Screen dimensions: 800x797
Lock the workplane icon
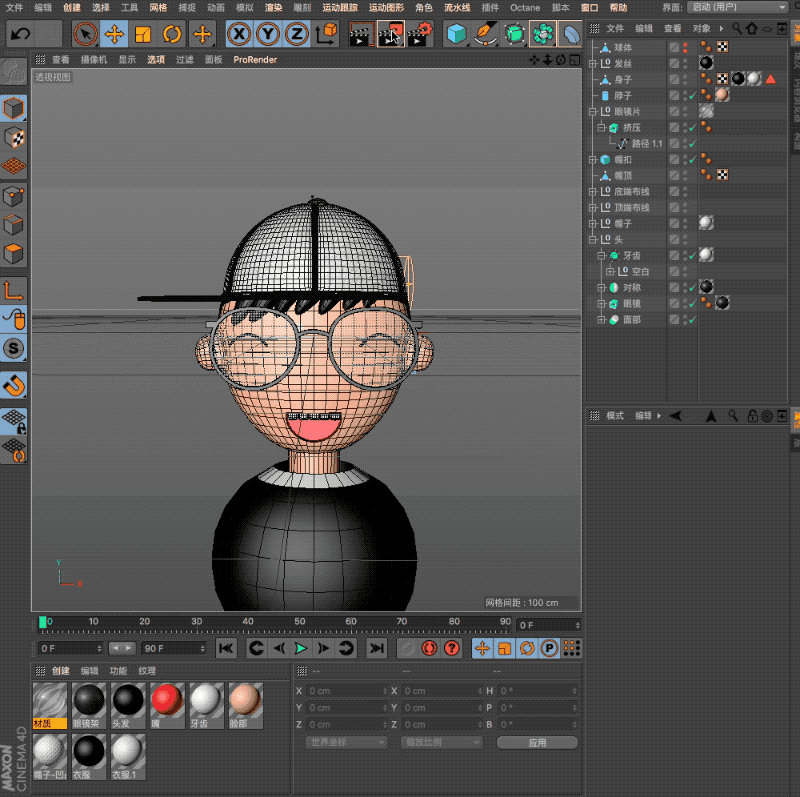click(x=14, y=421)
